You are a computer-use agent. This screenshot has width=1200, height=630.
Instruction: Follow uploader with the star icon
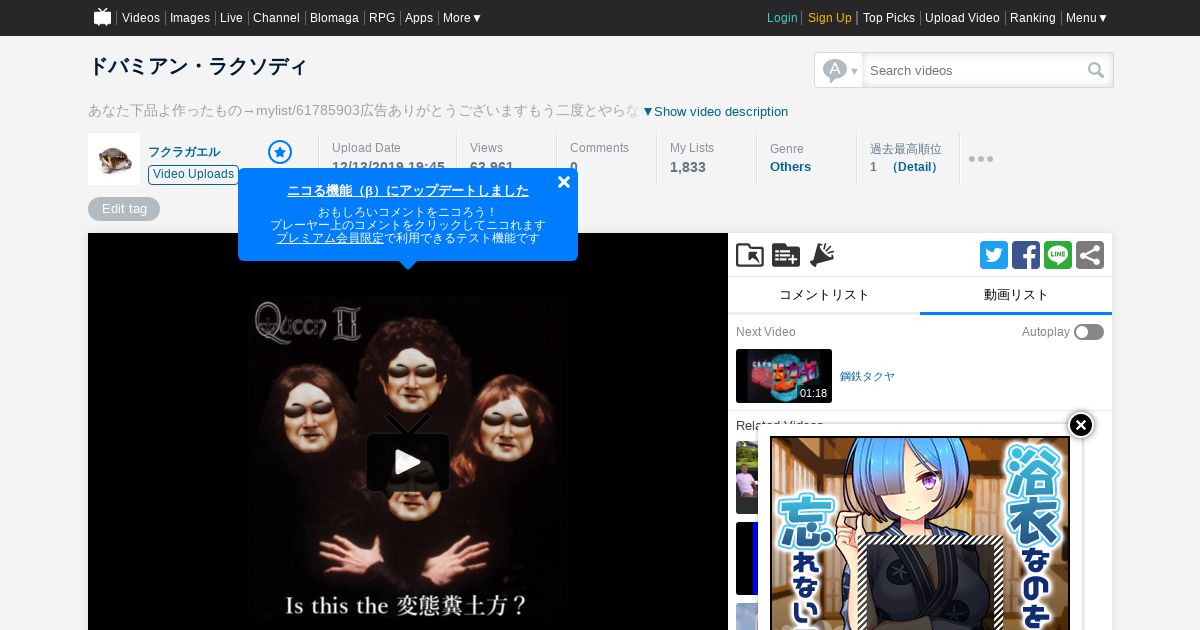(x=280, y=152)
